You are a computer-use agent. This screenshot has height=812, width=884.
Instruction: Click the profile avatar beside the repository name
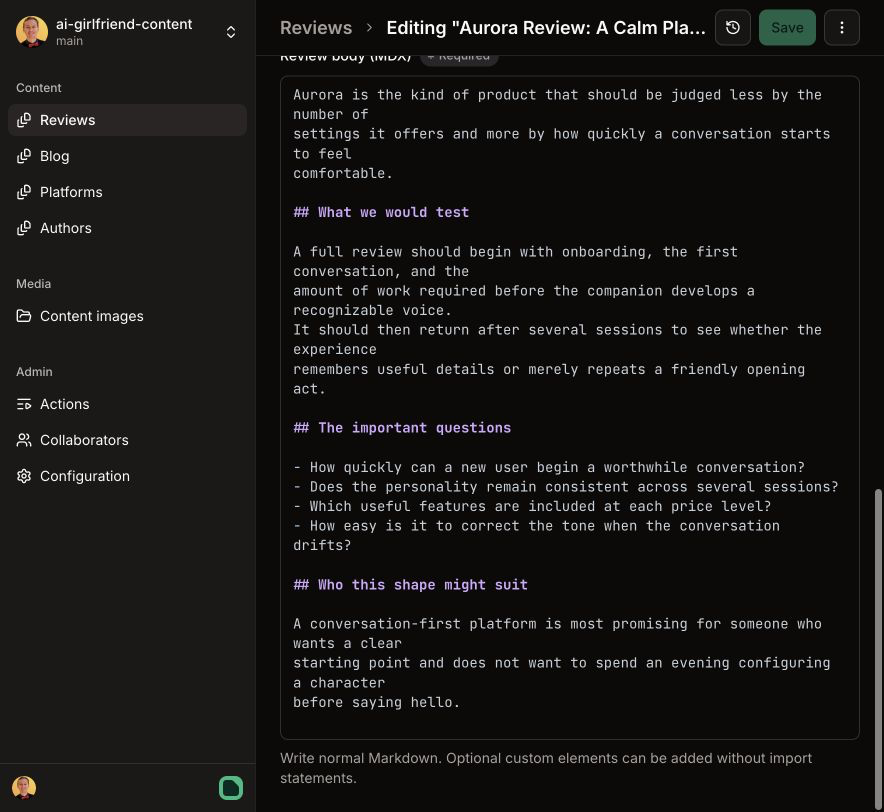tap(32, 32)
